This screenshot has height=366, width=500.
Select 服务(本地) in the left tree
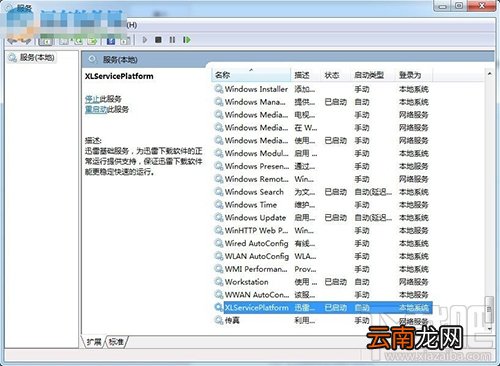click(x=37, y=57)
